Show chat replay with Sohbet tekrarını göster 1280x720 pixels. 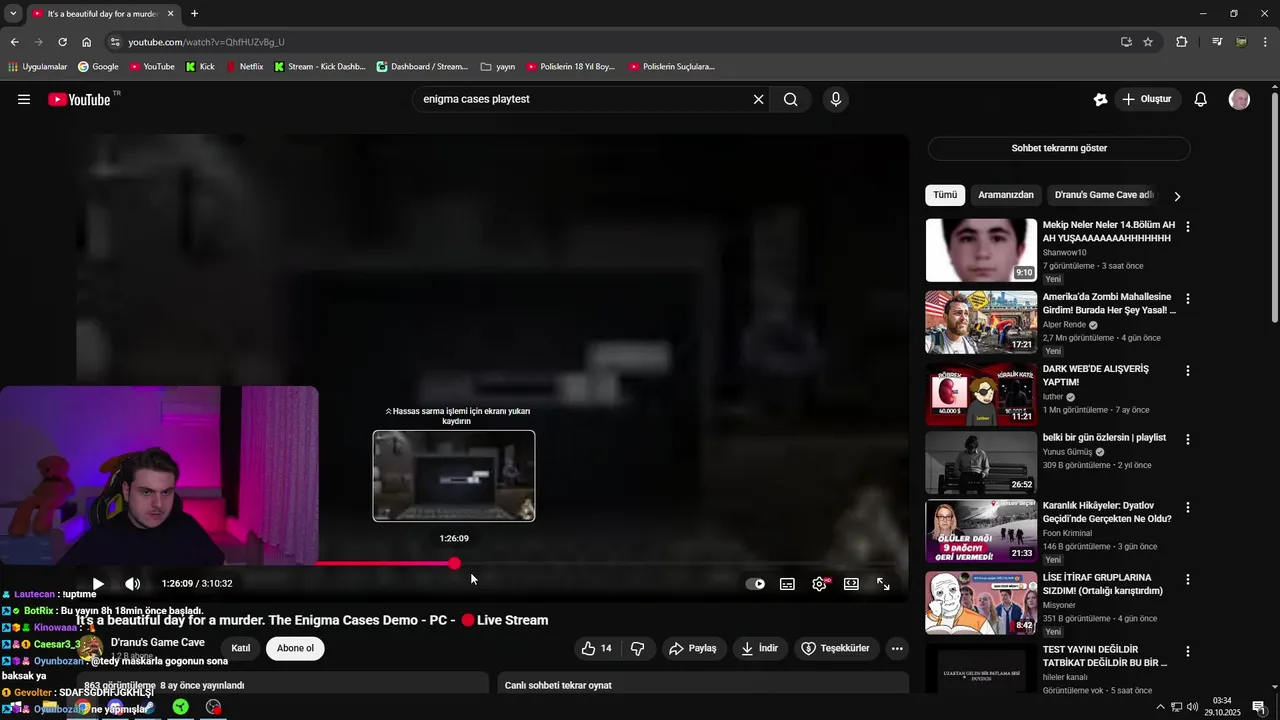pos(1059,148)
